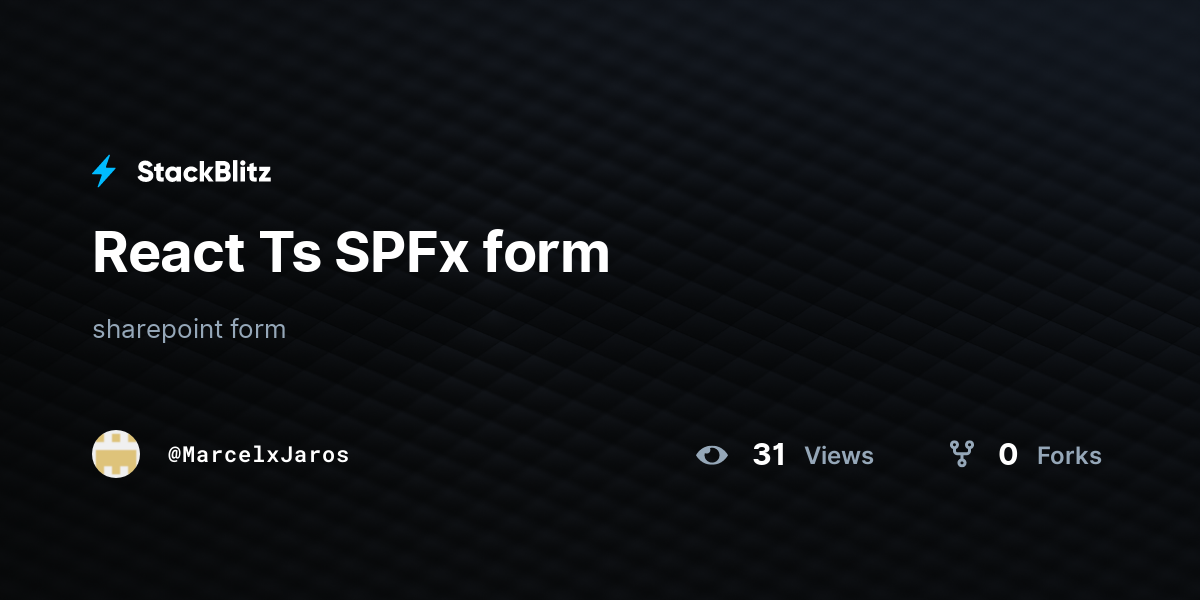Click the word React in the title

(168, 253)
